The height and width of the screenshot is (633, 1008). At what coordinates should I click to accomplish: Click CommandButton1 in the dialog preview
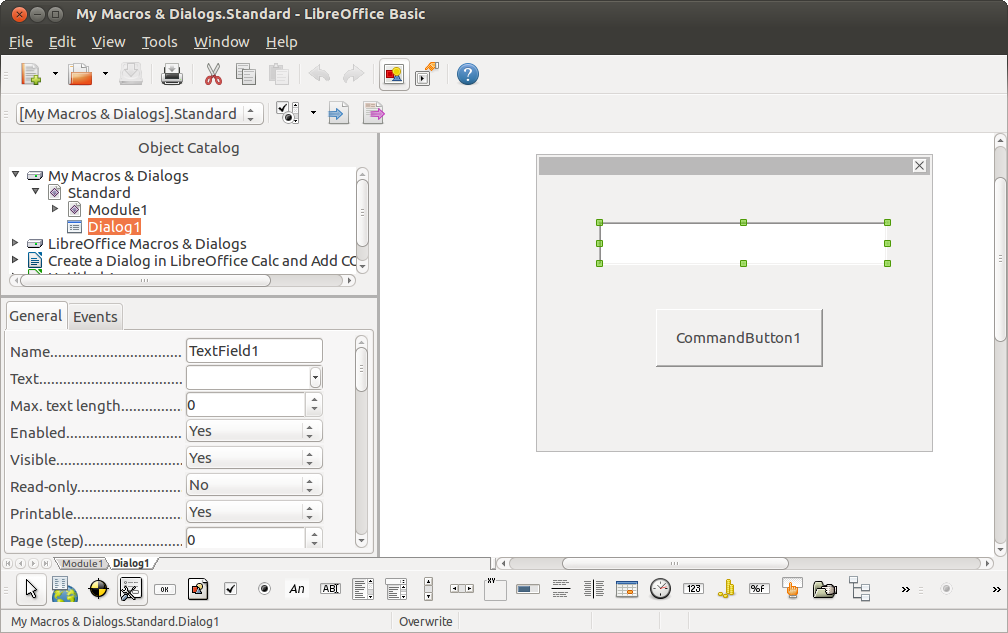pos(739,337)
